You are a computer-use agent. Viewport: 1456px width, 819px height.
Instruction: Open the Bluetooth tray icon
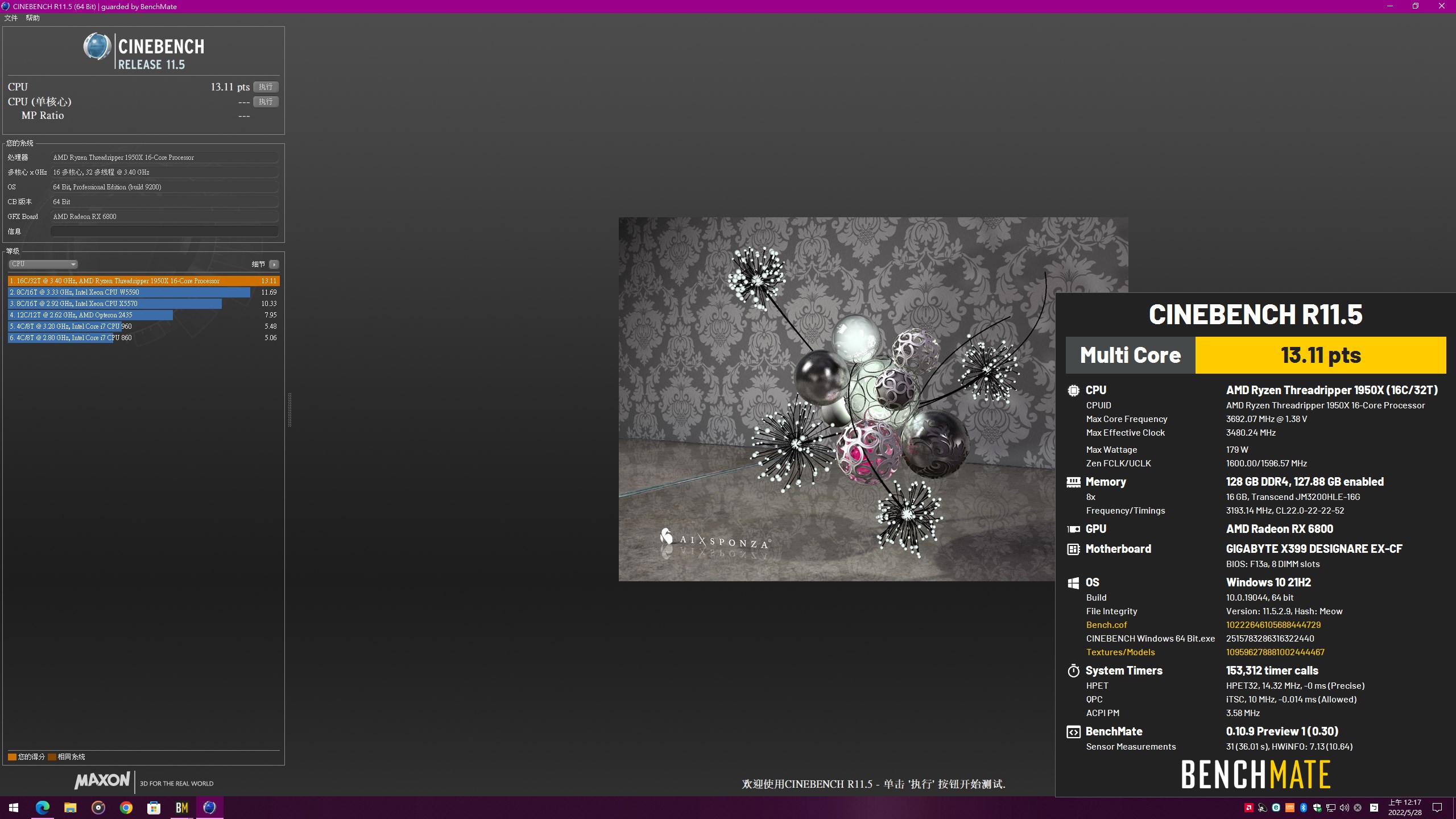[x=1303, y=808]
